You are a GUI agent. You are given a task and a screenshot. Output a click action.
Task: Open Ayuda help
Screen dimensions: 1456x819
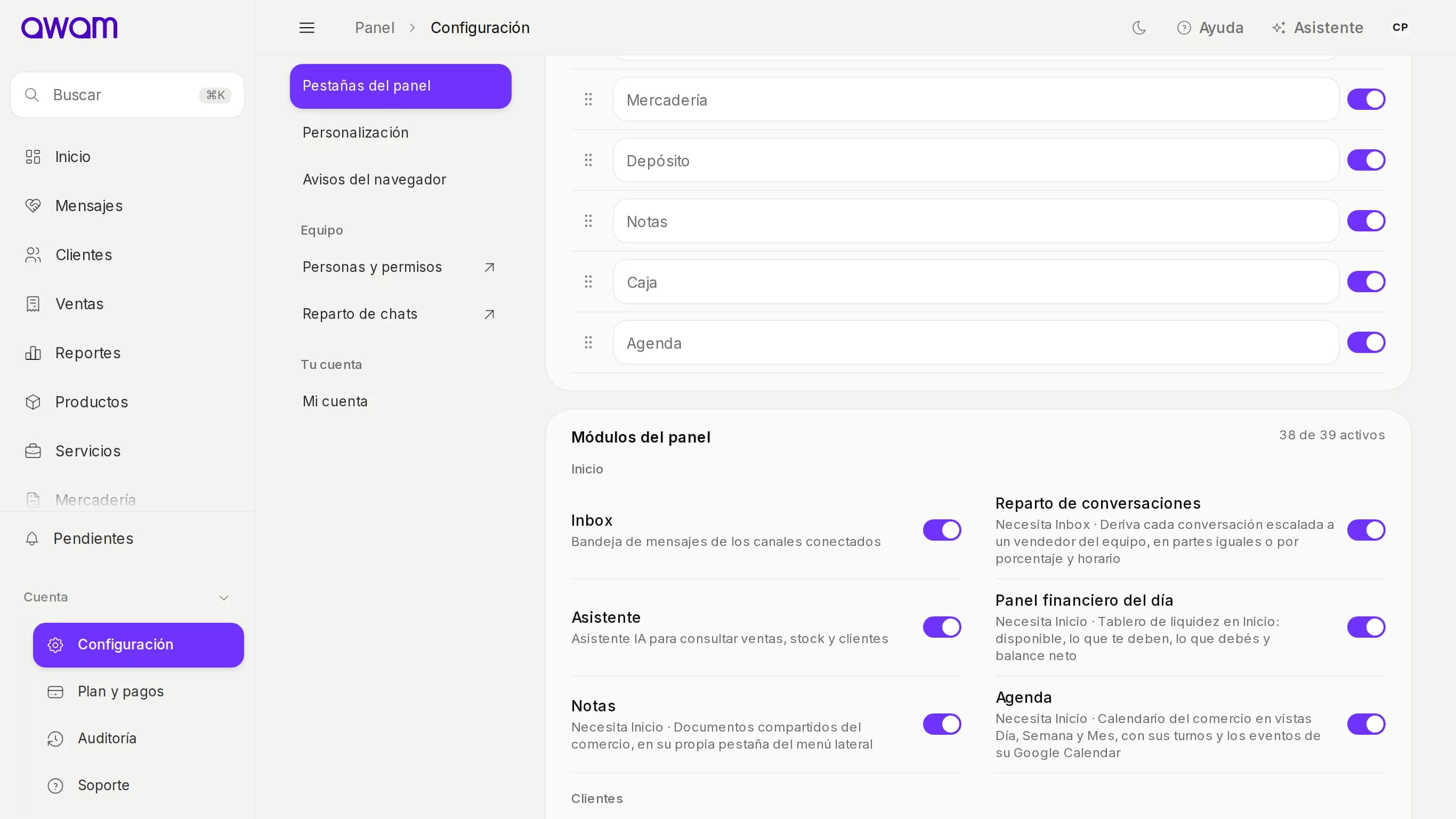tap(1210, 28)
